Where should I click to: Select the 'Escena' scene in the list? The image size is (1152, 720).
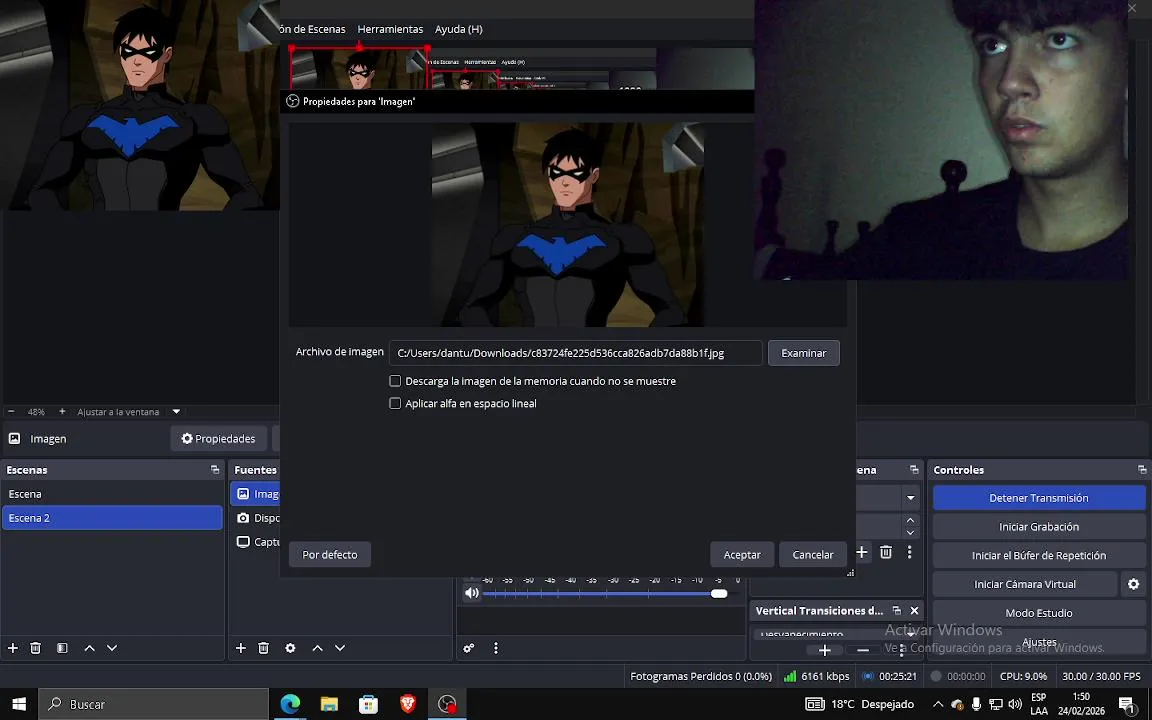click(x=112, y=494)
